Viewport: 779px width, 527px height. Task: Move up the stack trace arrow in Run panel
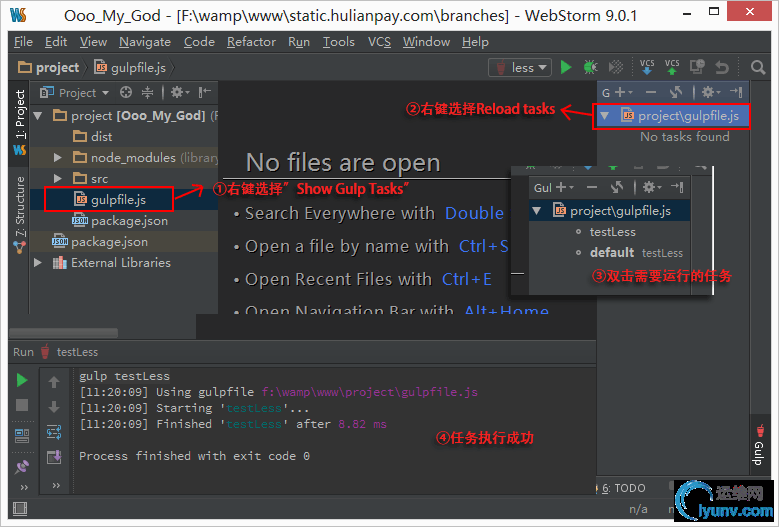(54, 382)
